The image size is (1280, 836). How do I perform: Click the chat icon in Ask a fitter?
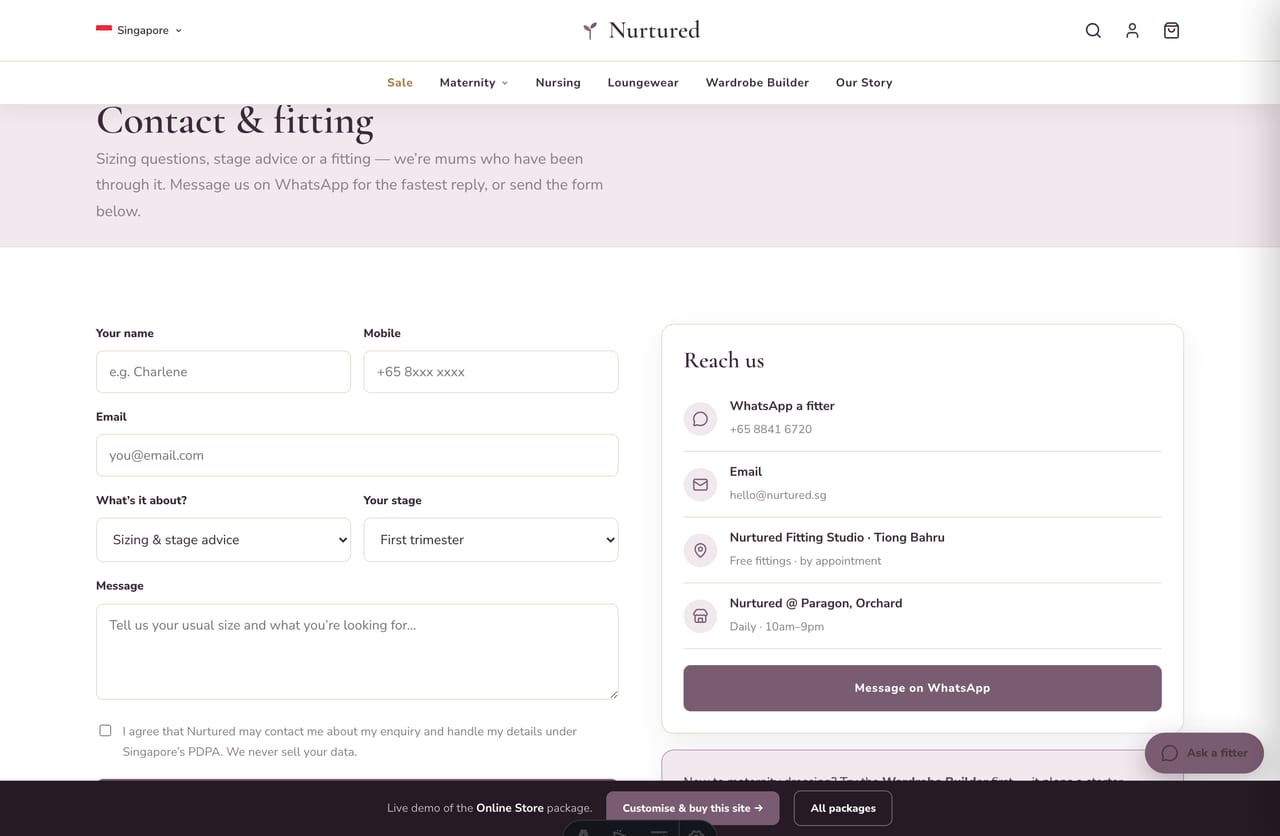pos(1169,753)
